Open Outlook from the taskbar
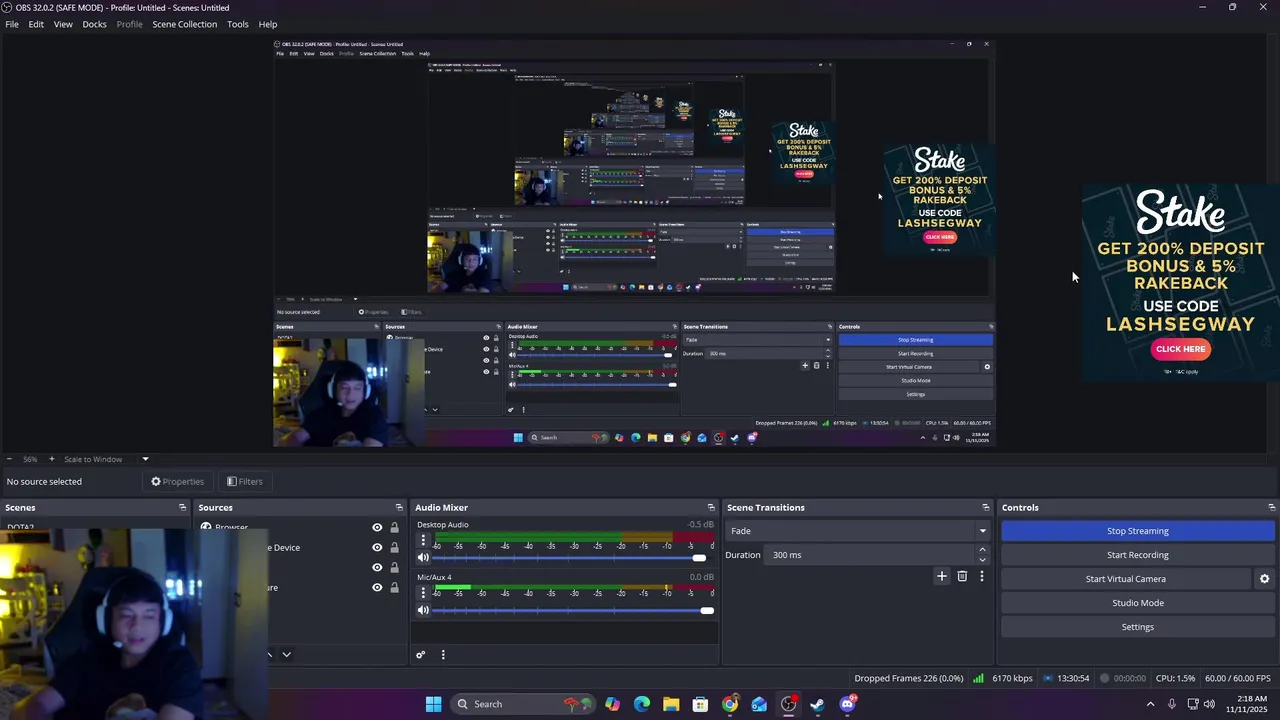 pyautogui.click(x=759, y=704)
